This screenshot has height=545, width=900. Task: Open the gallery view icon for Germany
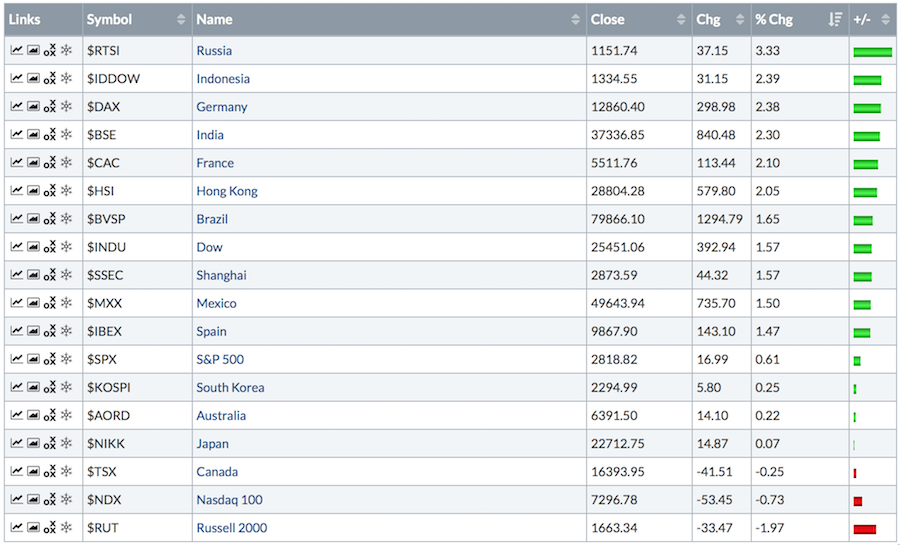click(x=33, y=107)
